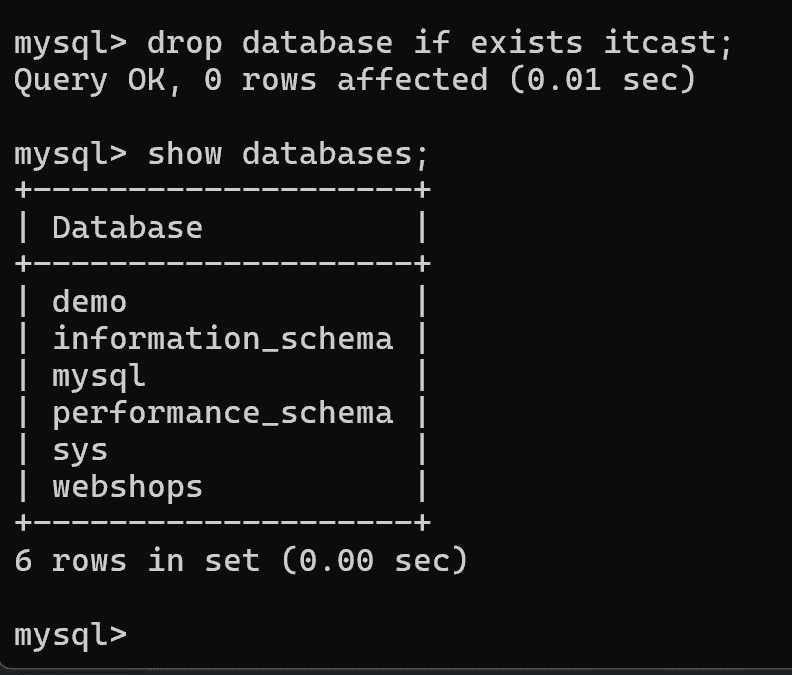
Task: Select the "performance_schema" database row
Action: click(x=222, y=412)
